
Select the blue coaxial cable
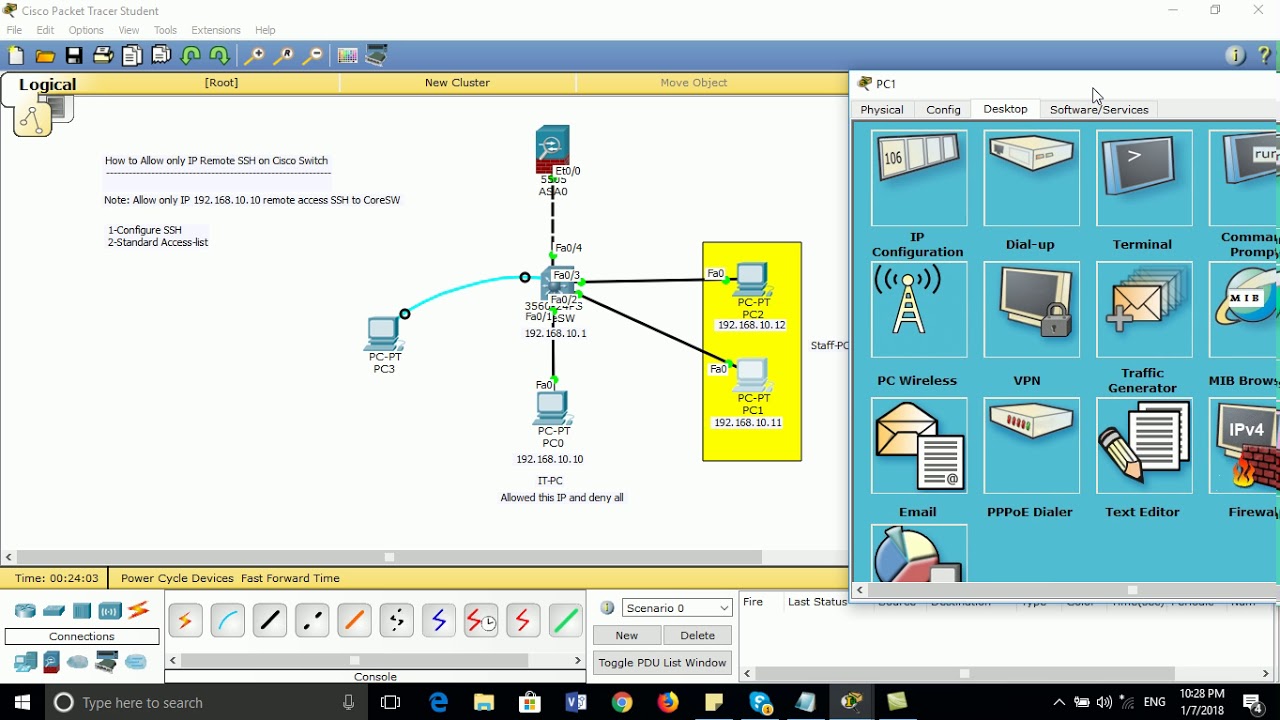pyautogui.click(x=438, y=621)
